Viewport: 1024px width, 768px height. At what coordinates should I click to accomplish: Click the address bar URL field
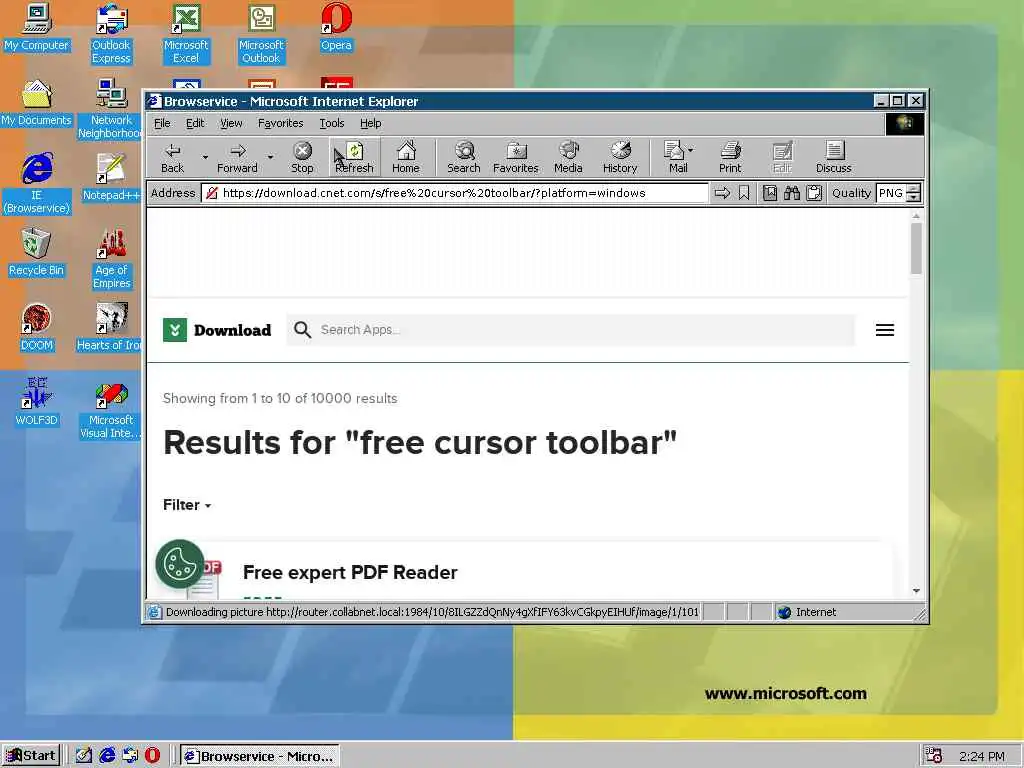[455, 193]
